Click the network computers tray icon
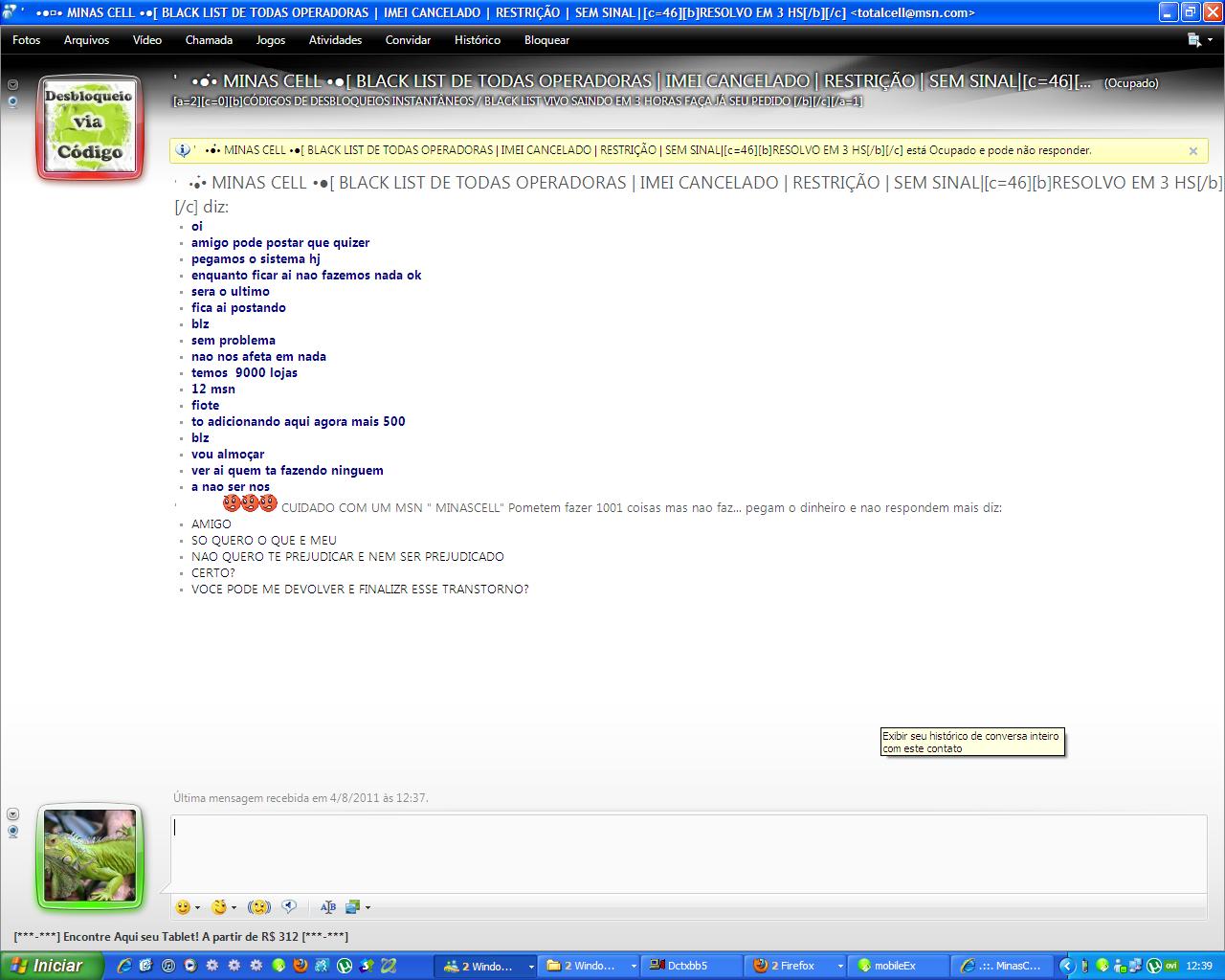The height and width of the screenshot is (980, 1225). pyautogui.click(x=1136, y=966)
